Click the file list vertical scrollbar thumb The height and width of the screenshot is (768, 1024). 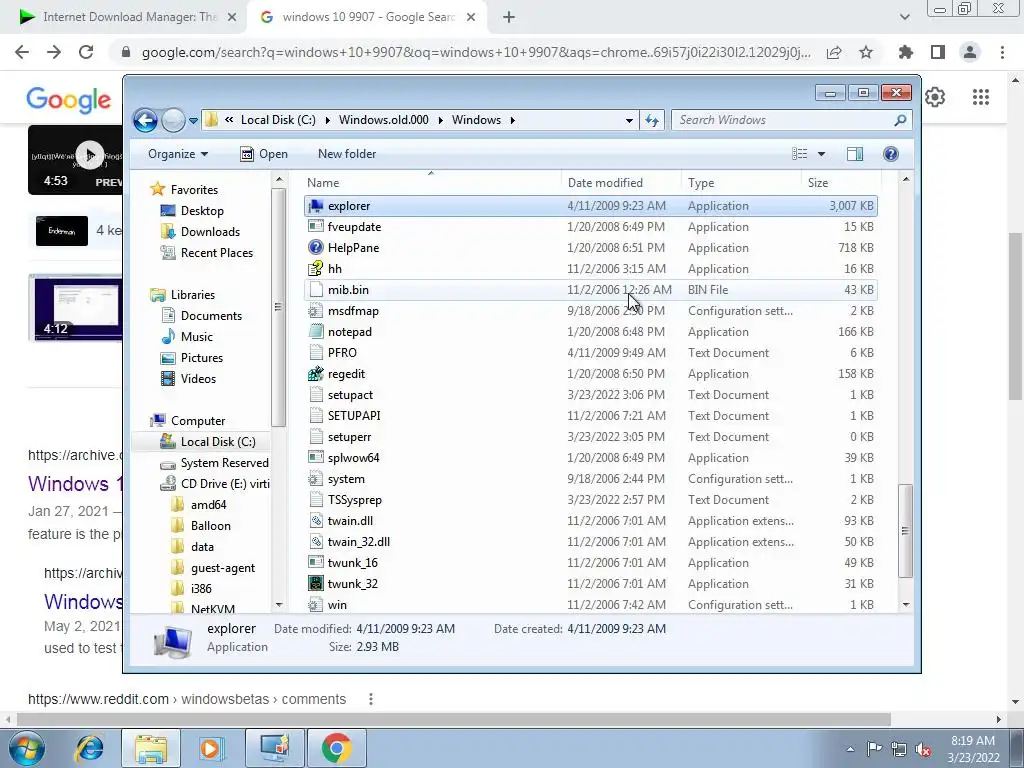click(905, 530)
